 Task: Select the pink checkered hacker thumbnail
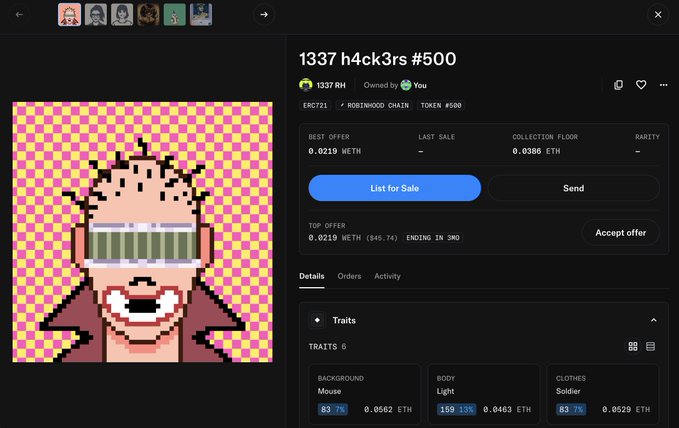point(69,14)
